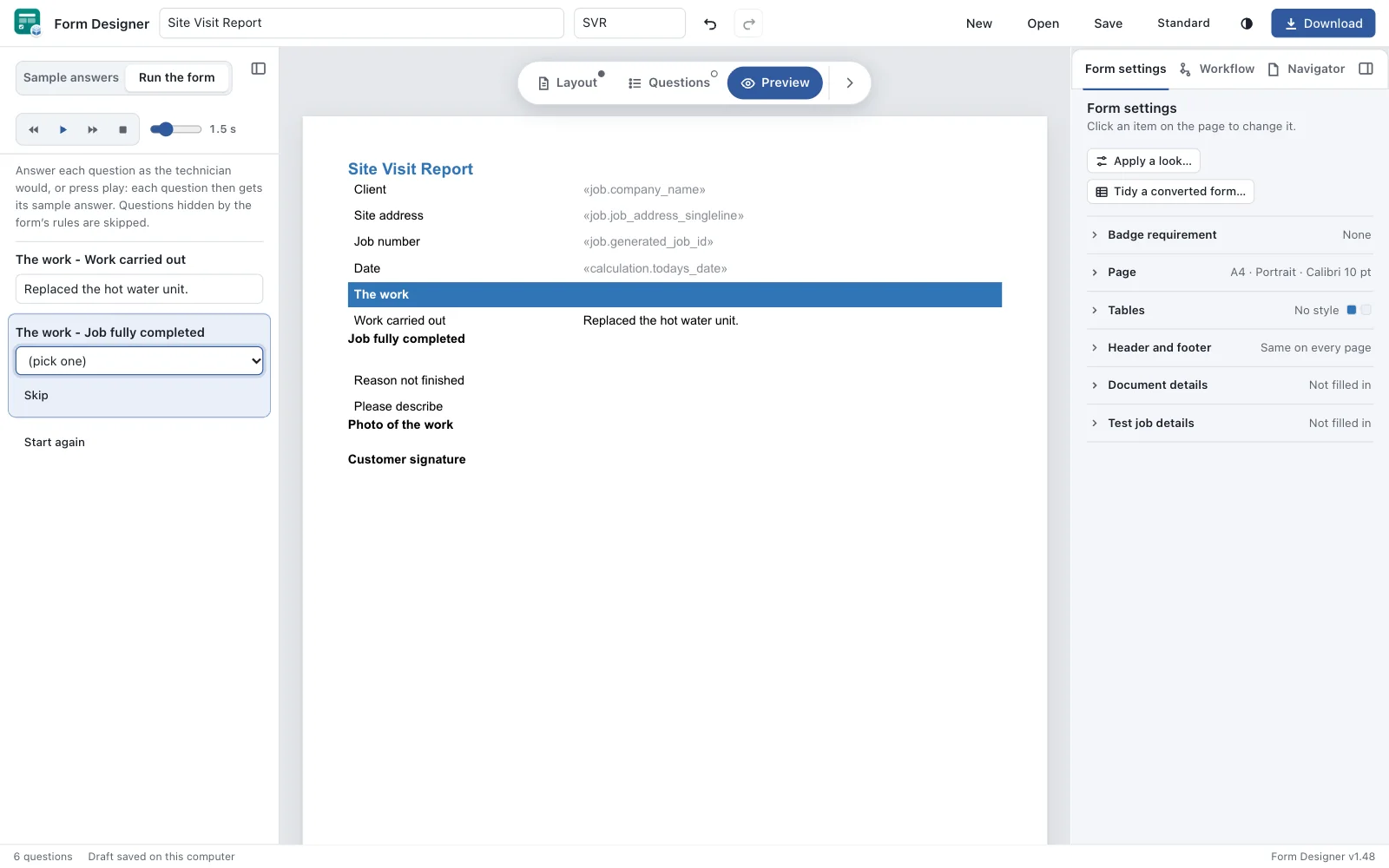Open the Navigator tab
Screen dimensions: 1389x868
[x=1307, y=69]
